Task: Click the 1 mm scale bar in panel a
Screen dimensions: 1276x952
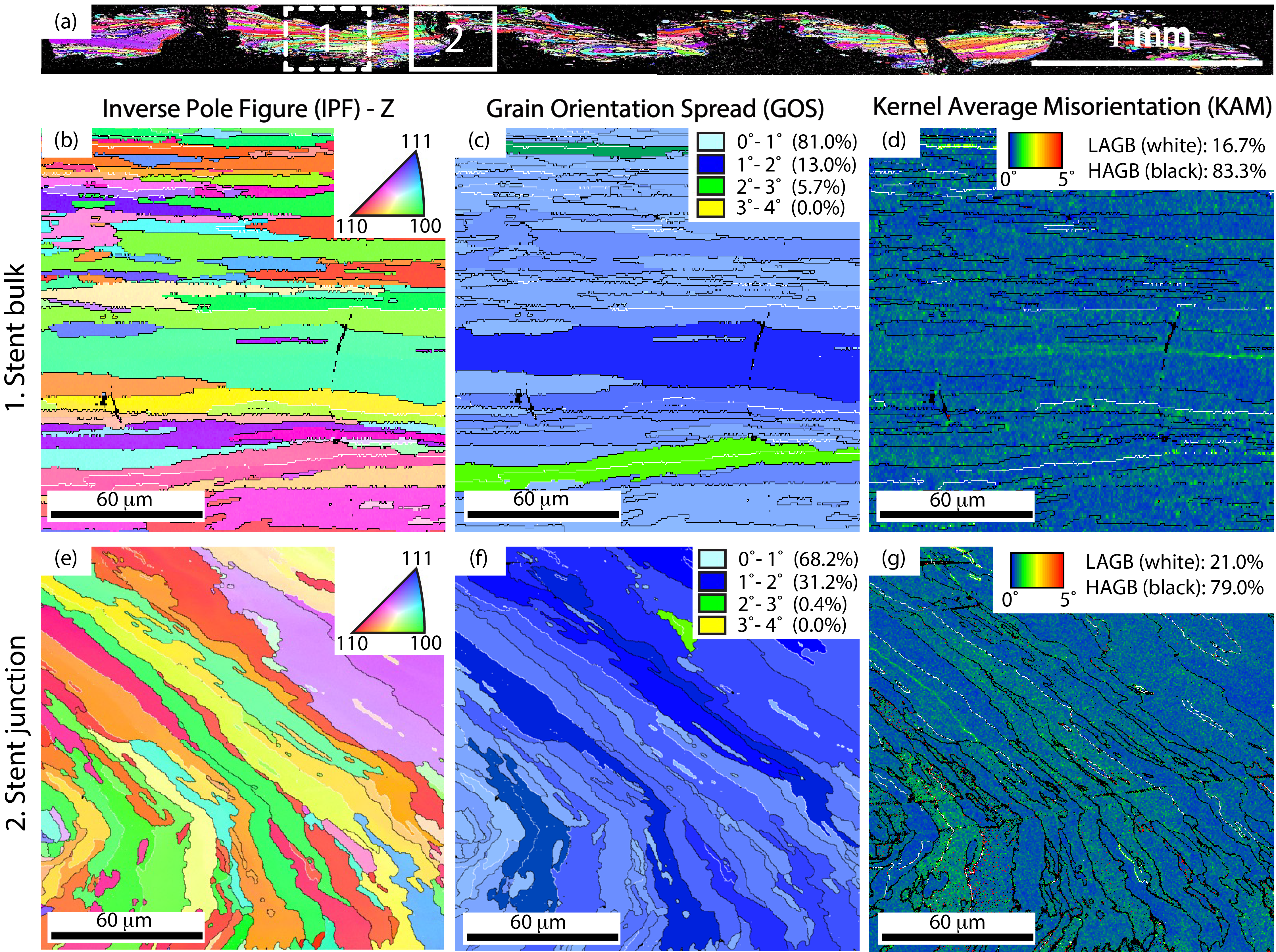Action: pyautogui.click(x=1146, y=63)
